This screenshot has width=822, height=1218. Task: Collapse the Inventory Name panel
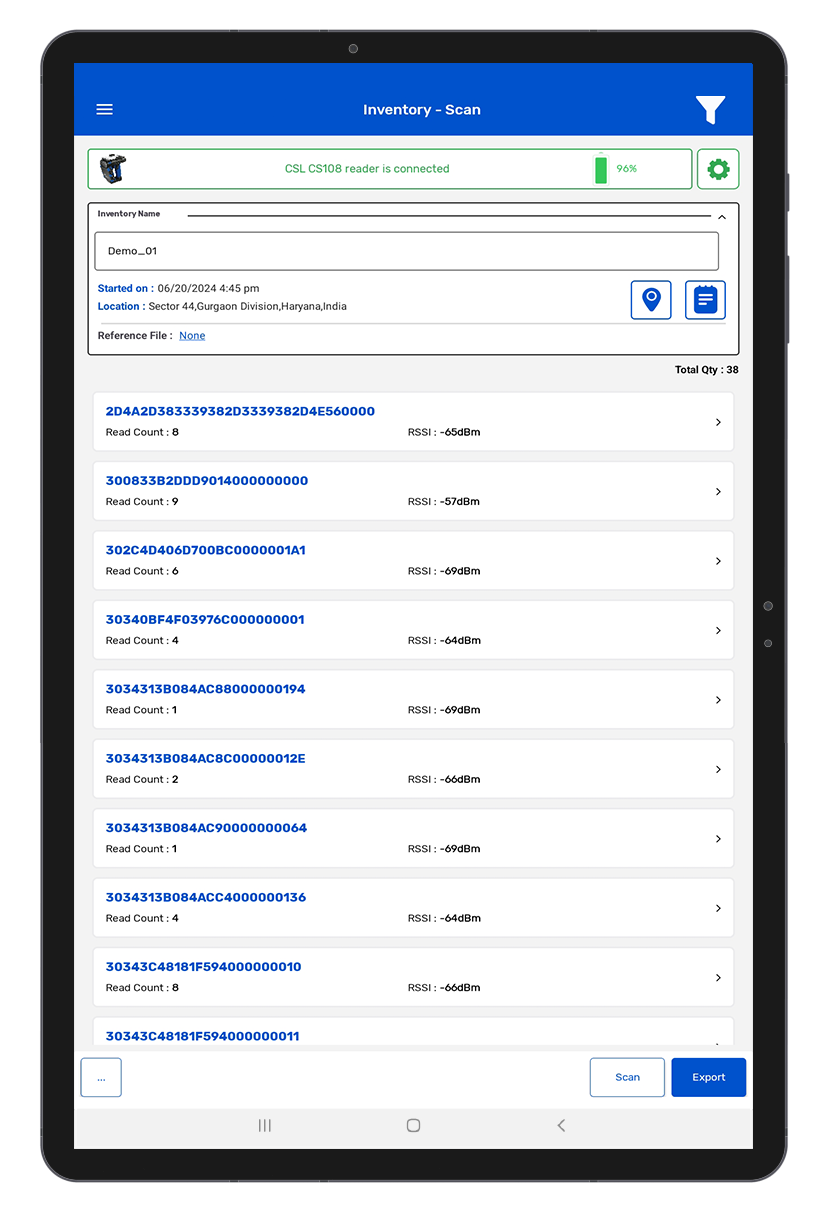[721, 216]
